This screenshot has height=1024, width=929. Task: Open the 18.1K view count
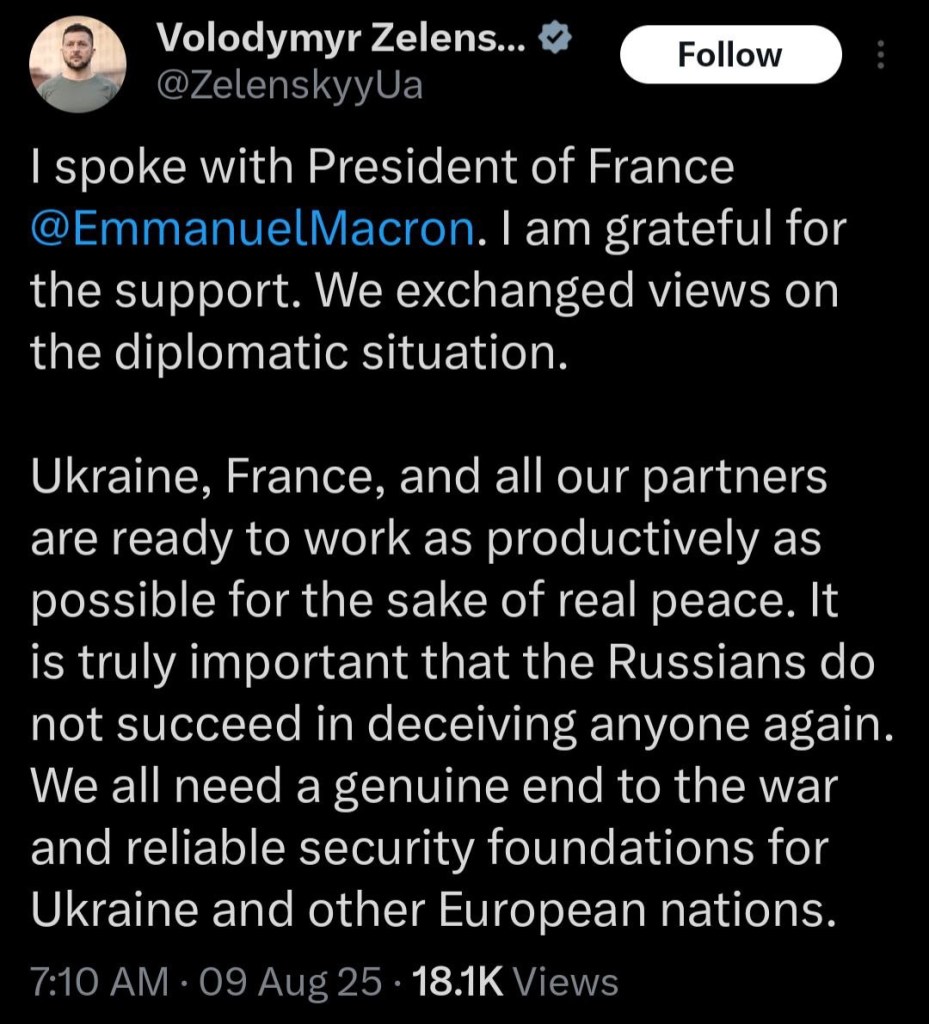click(462, 981)
